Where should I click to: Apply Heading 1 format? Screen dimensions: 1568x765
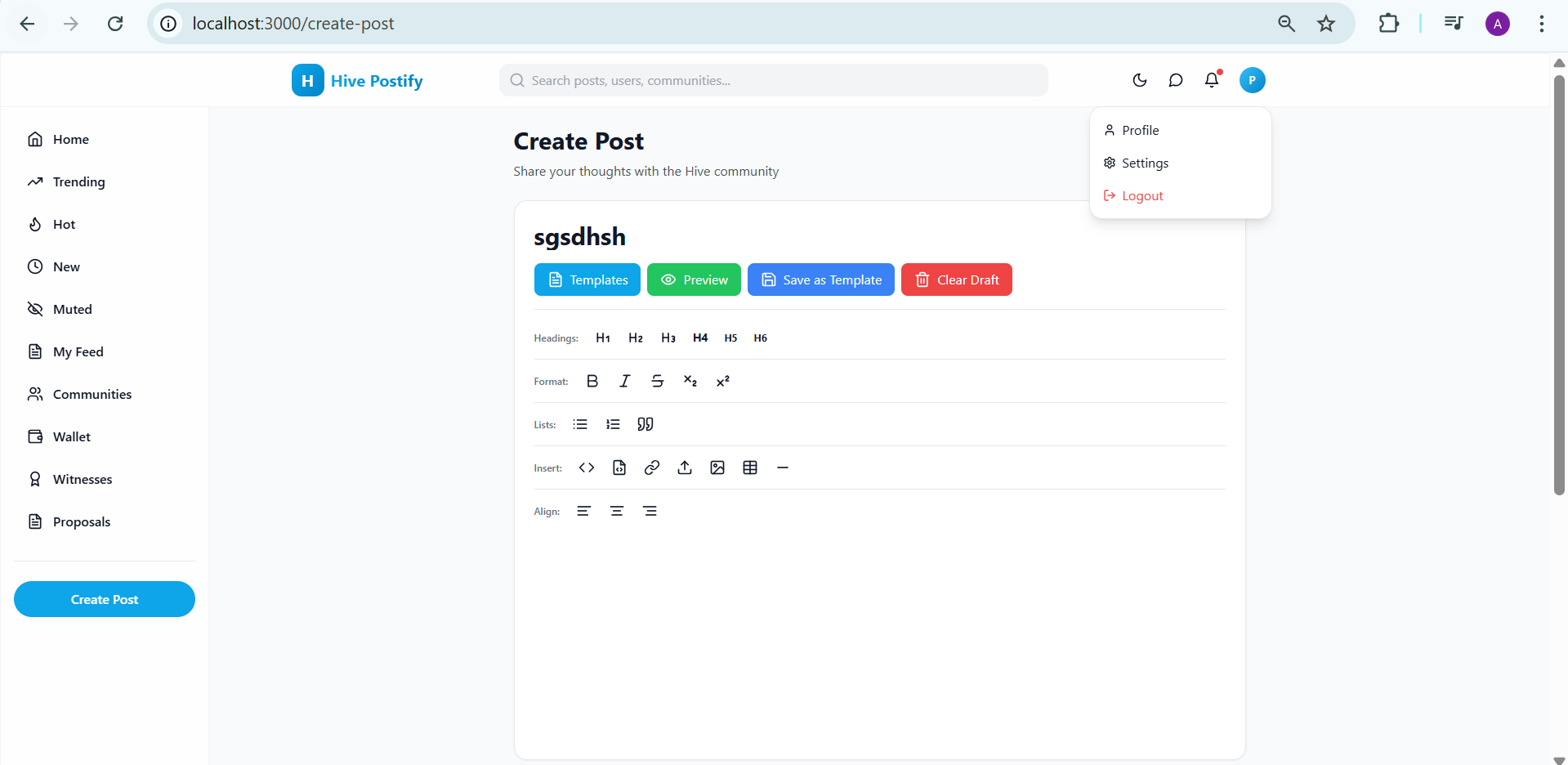click(x=603, y=338)
